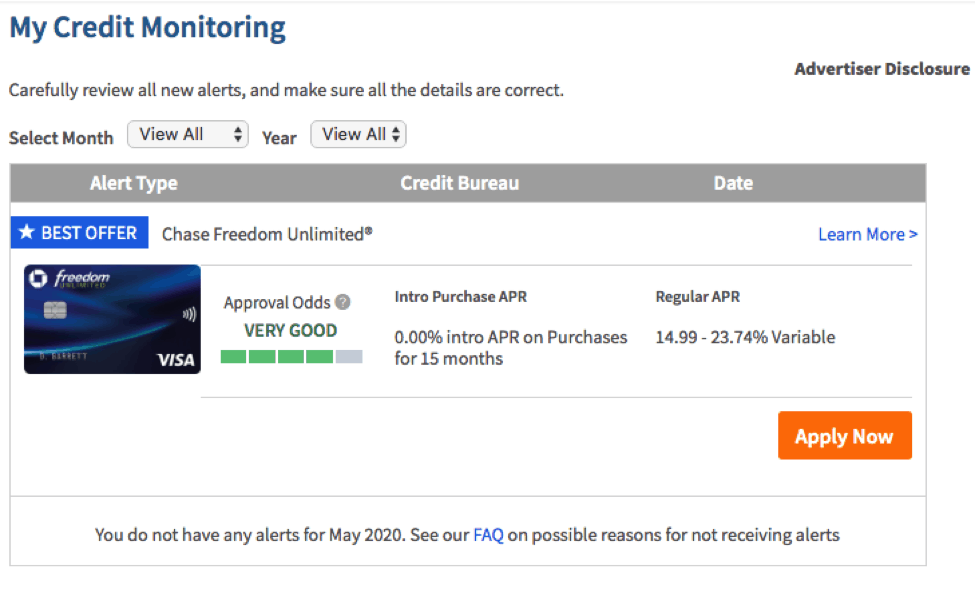975x611 pixels.
Task: Click the BEST OFFER badge
Action: pyautogui.click(x=80, y=232)
